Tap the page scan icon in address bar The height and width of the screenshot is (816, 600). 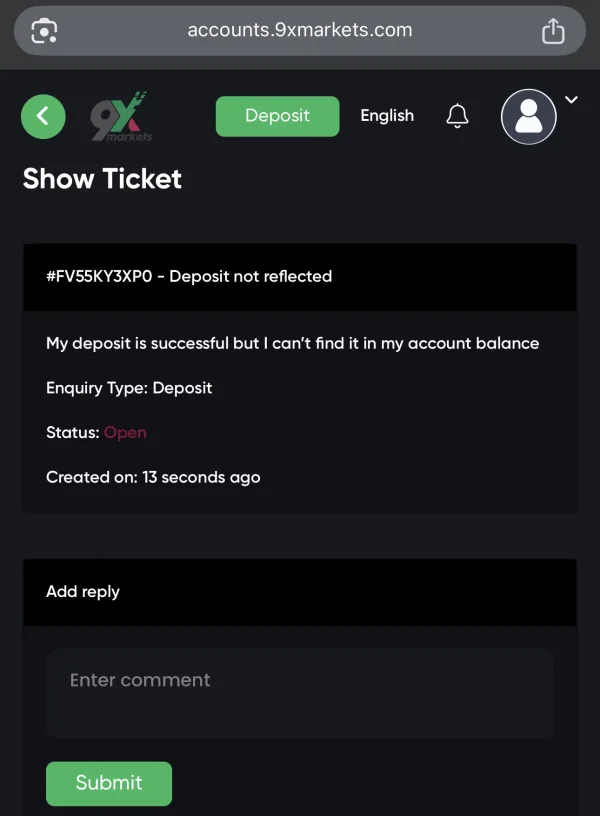pos(45,31)
